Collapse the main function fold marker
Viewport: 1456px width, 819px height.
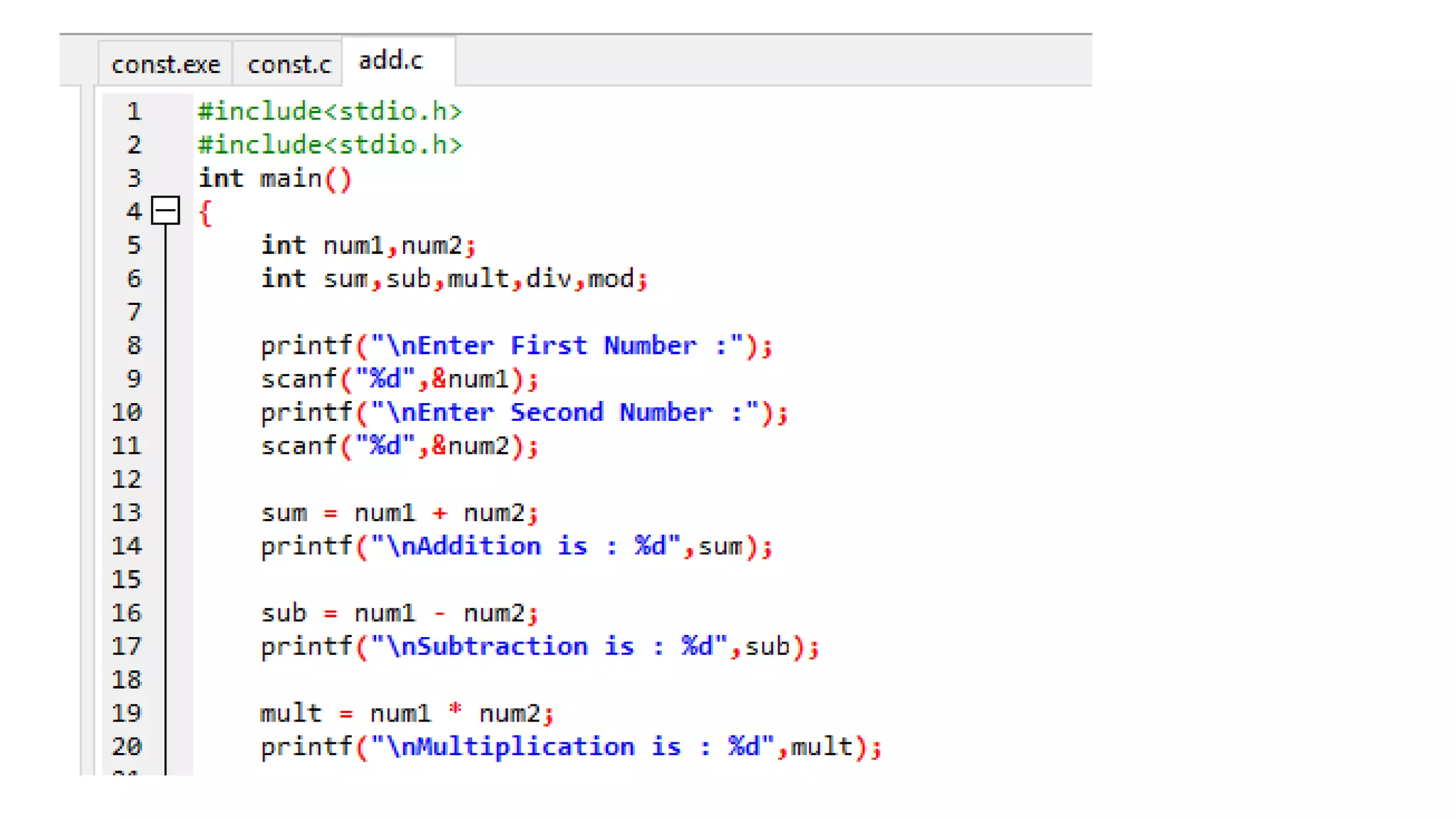166,210
